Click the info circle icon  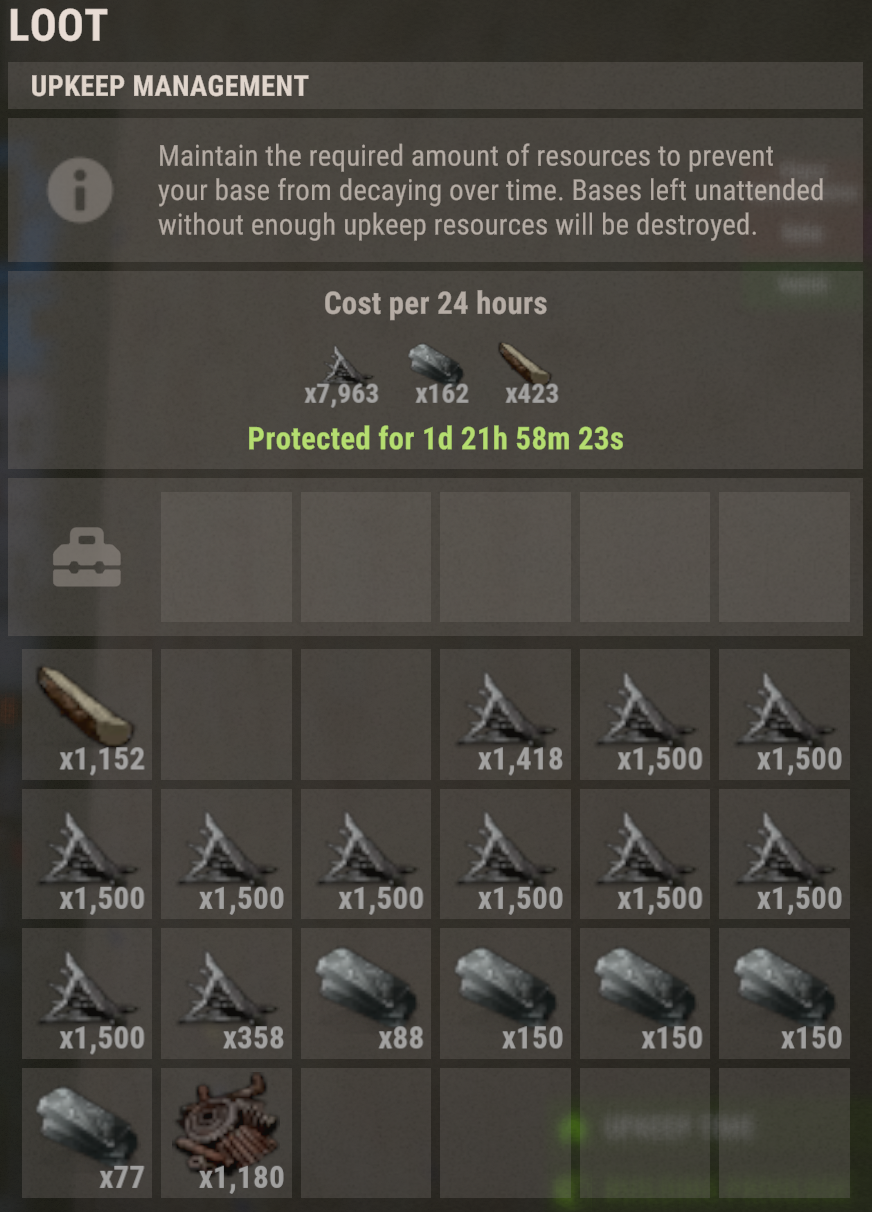click(x=80, y=189)
